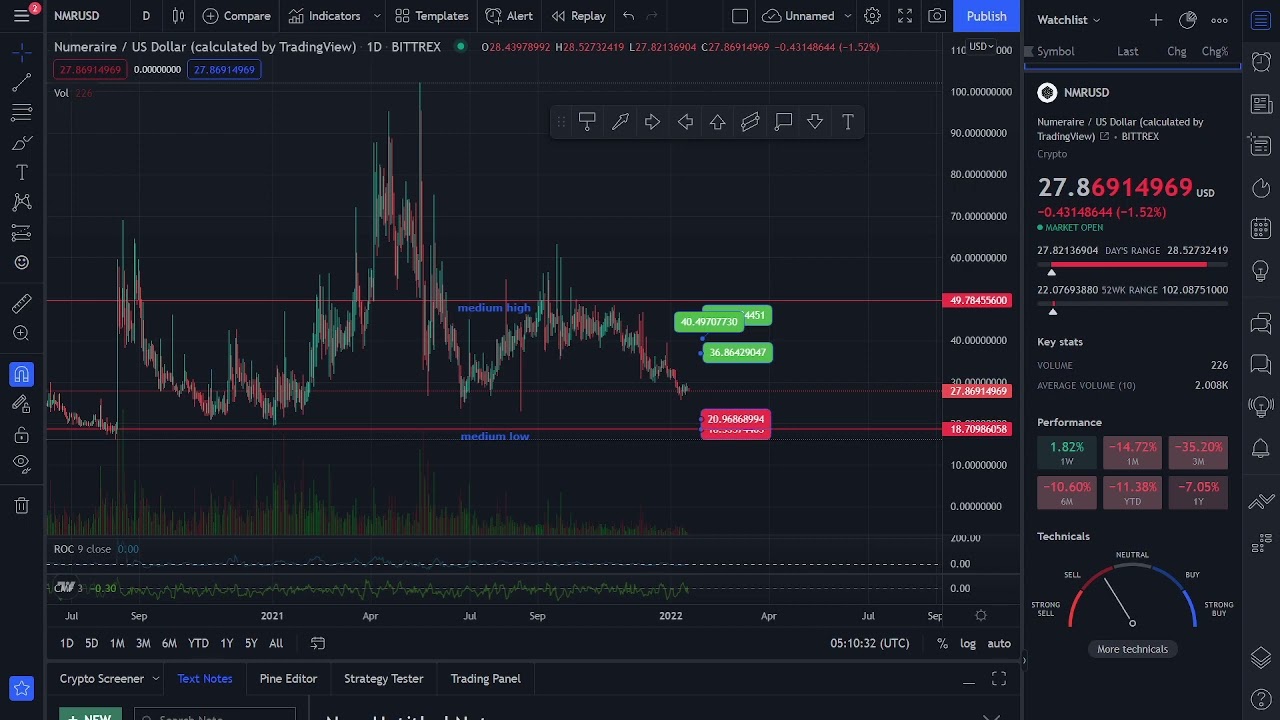Select the zoom in tool
This screenshot has width=1280, height=720.
21,334
